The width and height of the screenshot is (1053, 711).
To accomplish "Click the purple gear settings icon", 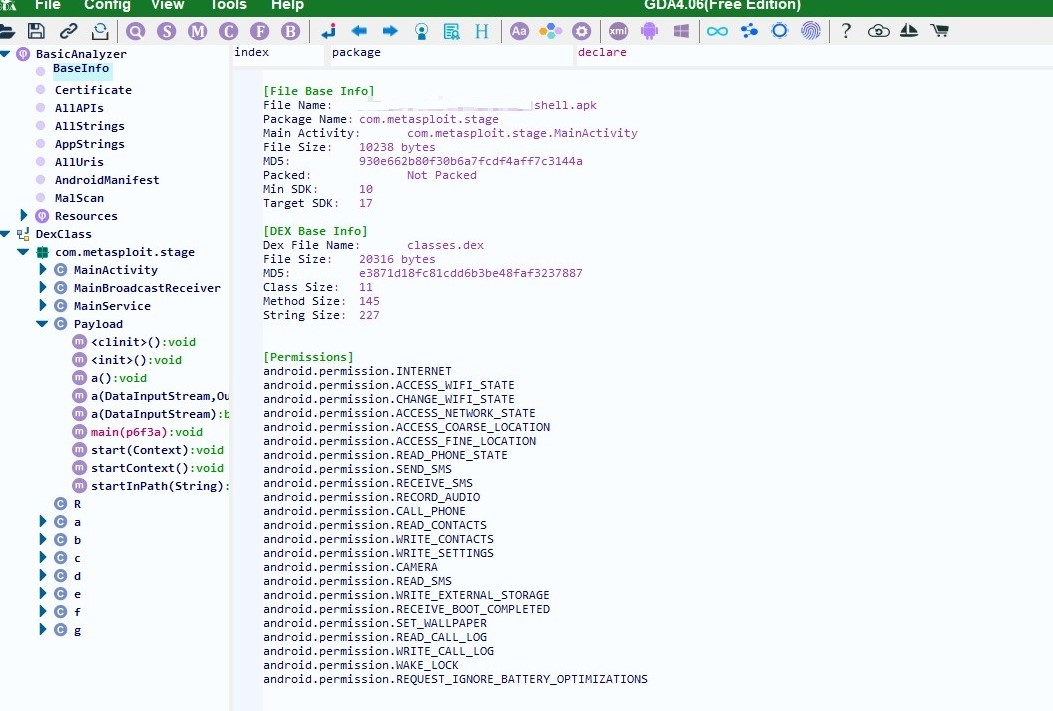I will tap(582, 31).
